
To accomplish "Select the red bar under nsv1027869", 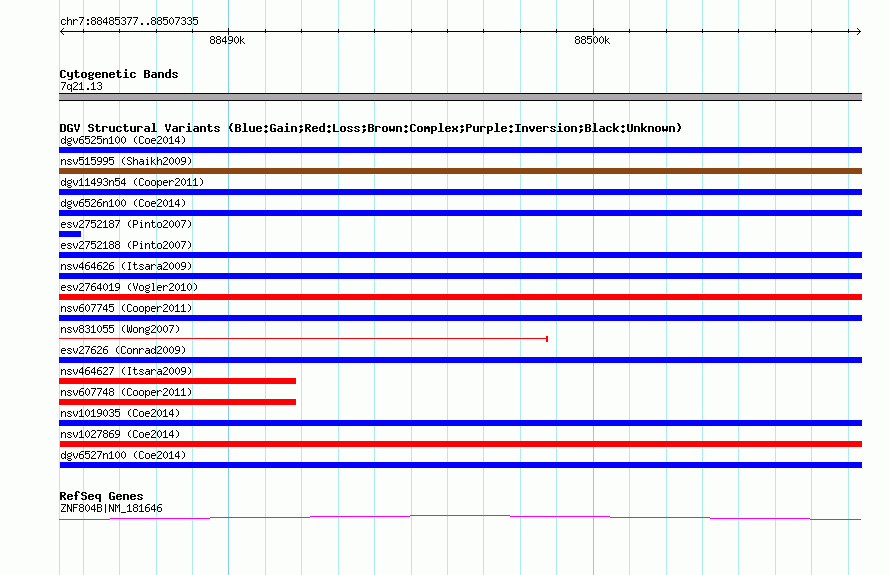I will pos(460,444).
